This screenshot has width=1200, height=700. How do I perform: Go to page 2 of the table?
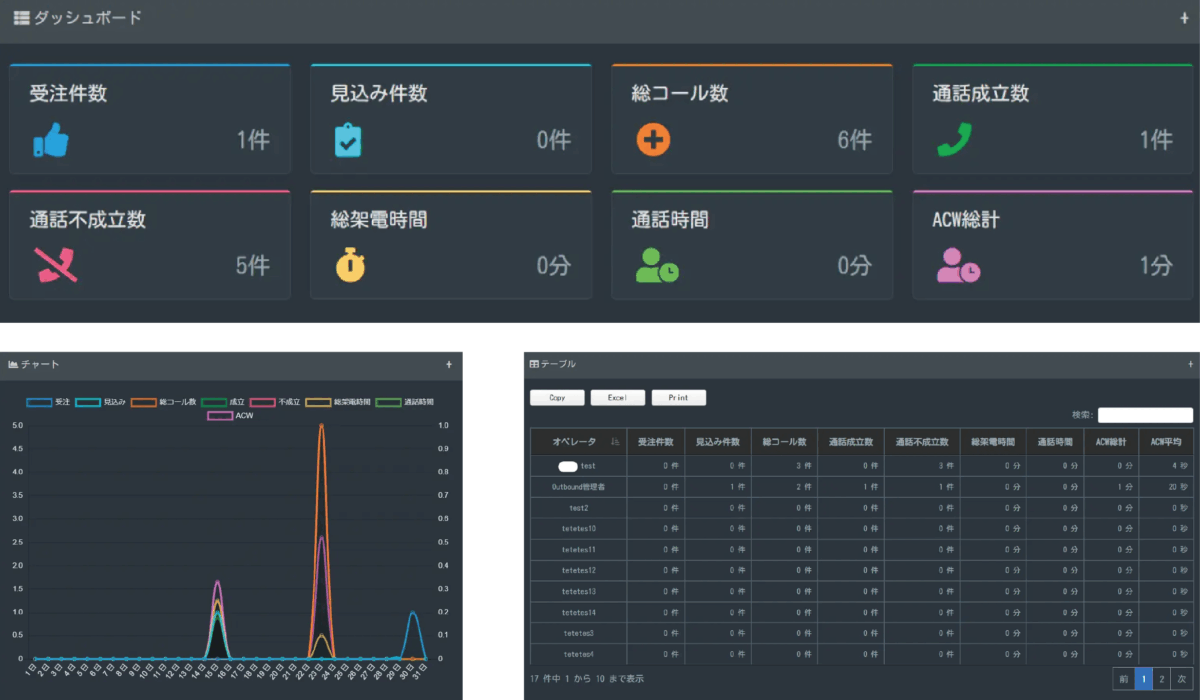click(x=1161, y=679)
